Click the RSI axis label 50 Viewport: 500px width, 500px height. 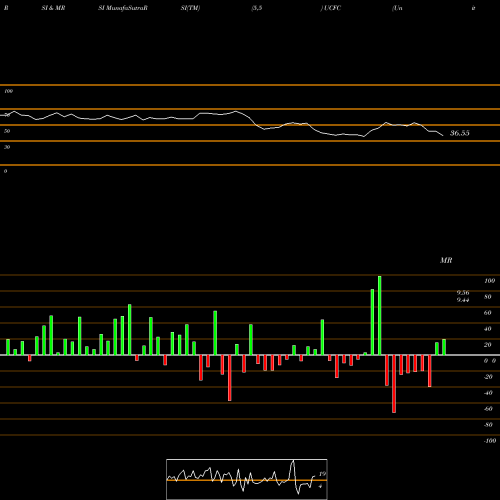(x=7, y=131)
